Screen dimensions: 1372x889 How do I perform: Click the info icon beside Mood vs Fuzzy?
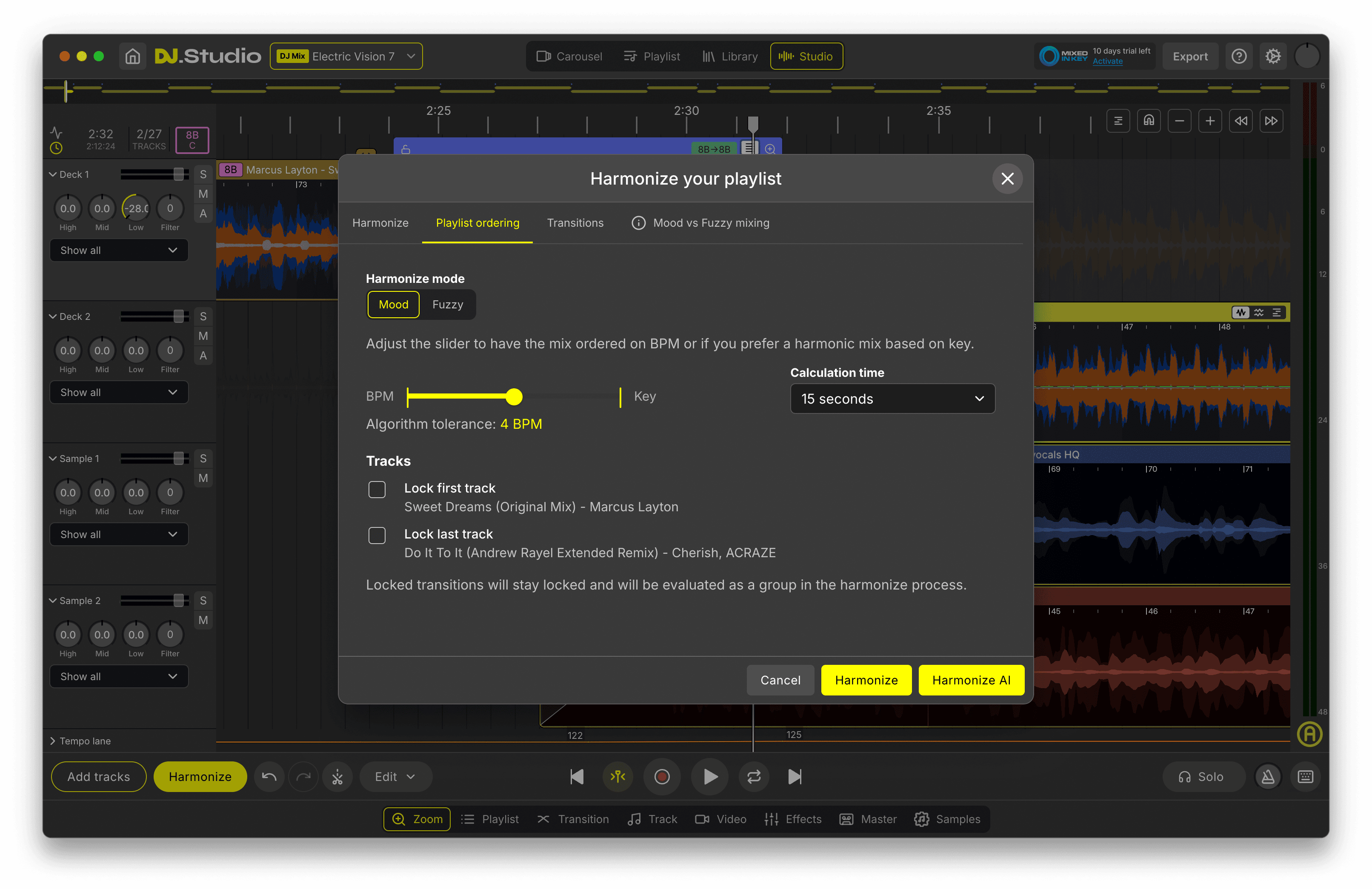[x=638, y=223]
